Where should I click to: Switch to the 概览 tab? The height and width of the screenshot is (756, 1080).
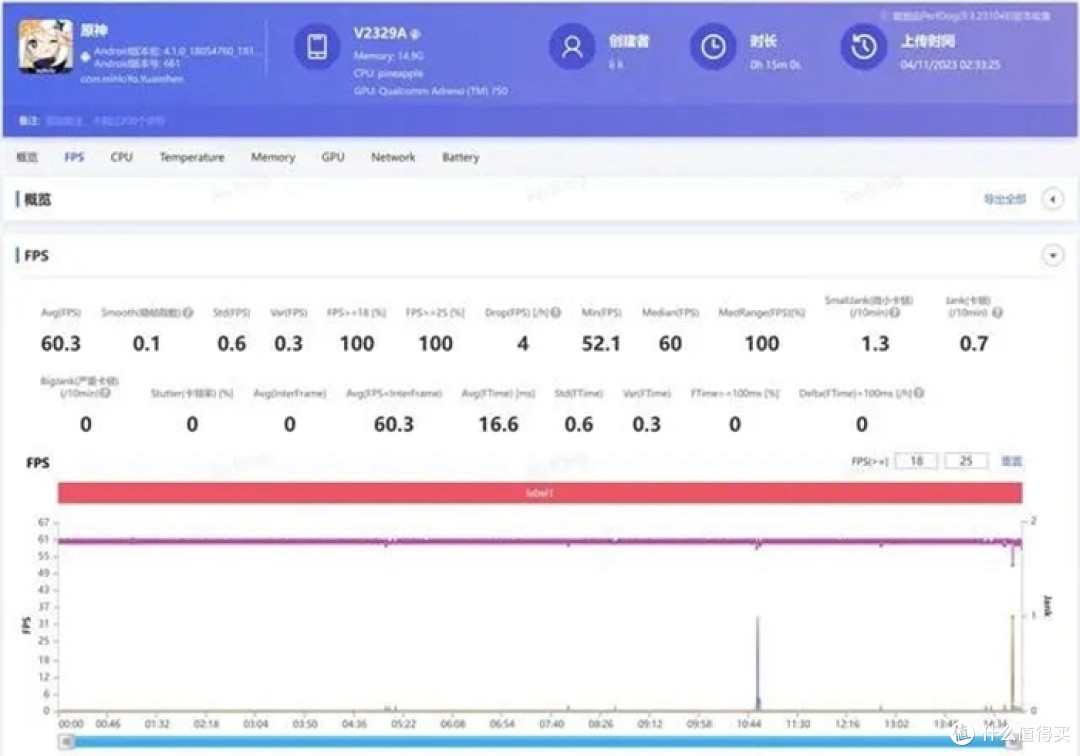click(x=27, y=157)
